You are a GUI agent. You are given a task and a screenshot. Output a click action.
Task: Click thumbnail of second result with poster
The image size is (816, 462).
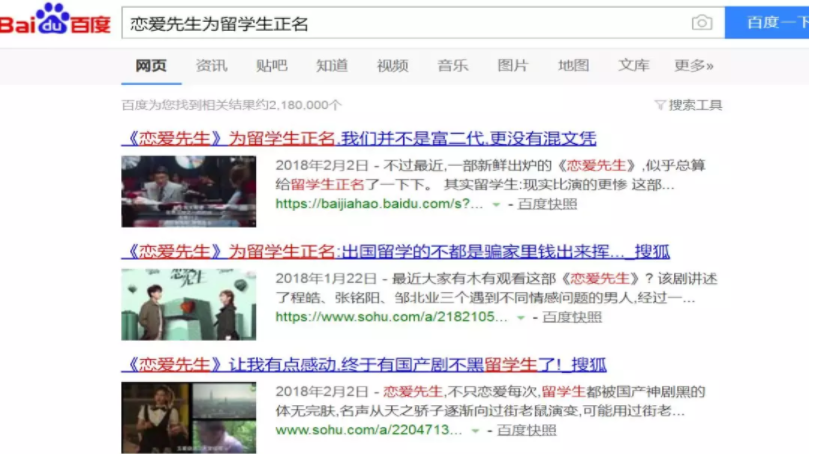pyautogui.click(x=189, y=304)
